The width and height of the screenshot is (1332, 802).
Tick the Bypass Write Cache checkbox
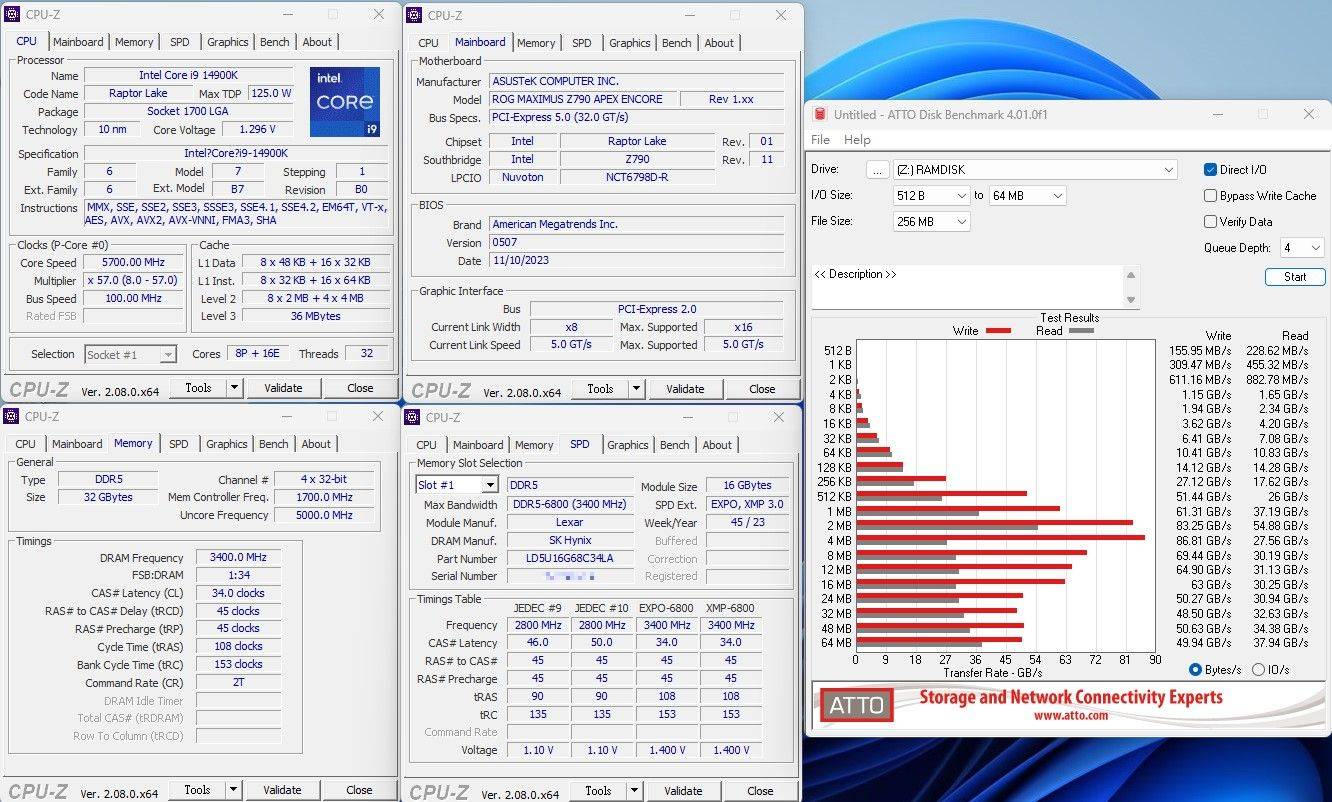coord(1211,196)
